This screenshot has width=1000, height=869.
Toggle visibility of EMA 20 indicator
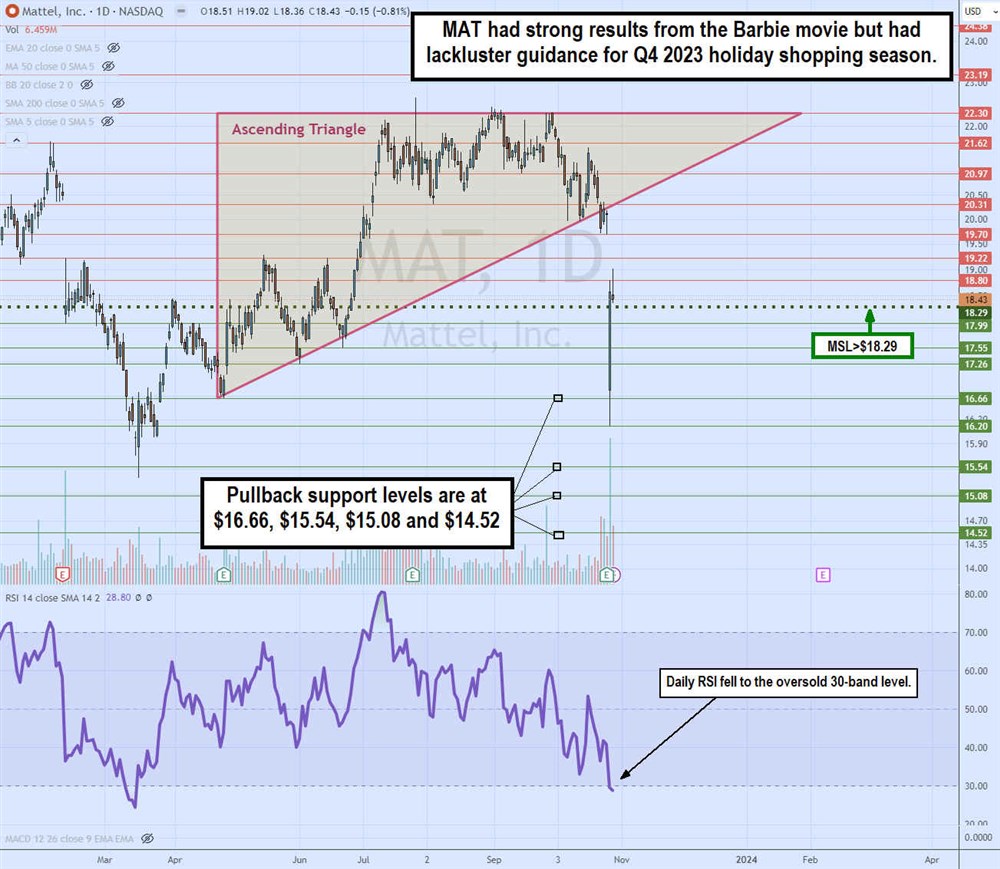[114, 48]
